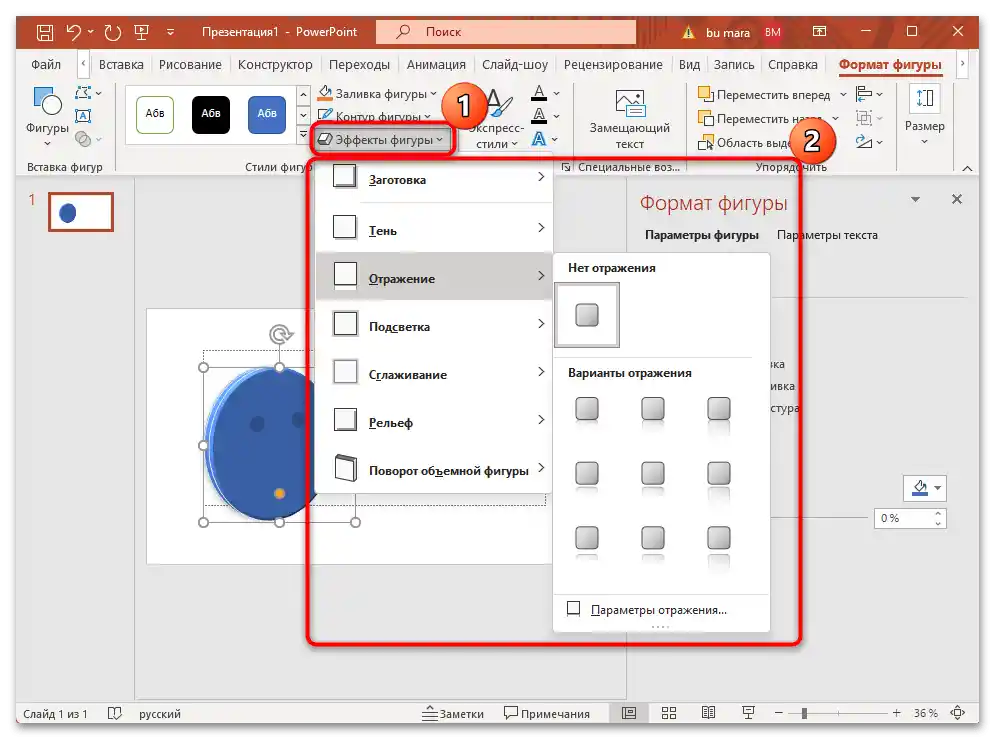
Task: Switch to Параметры текста tab
Action: [x=827, y=235]
